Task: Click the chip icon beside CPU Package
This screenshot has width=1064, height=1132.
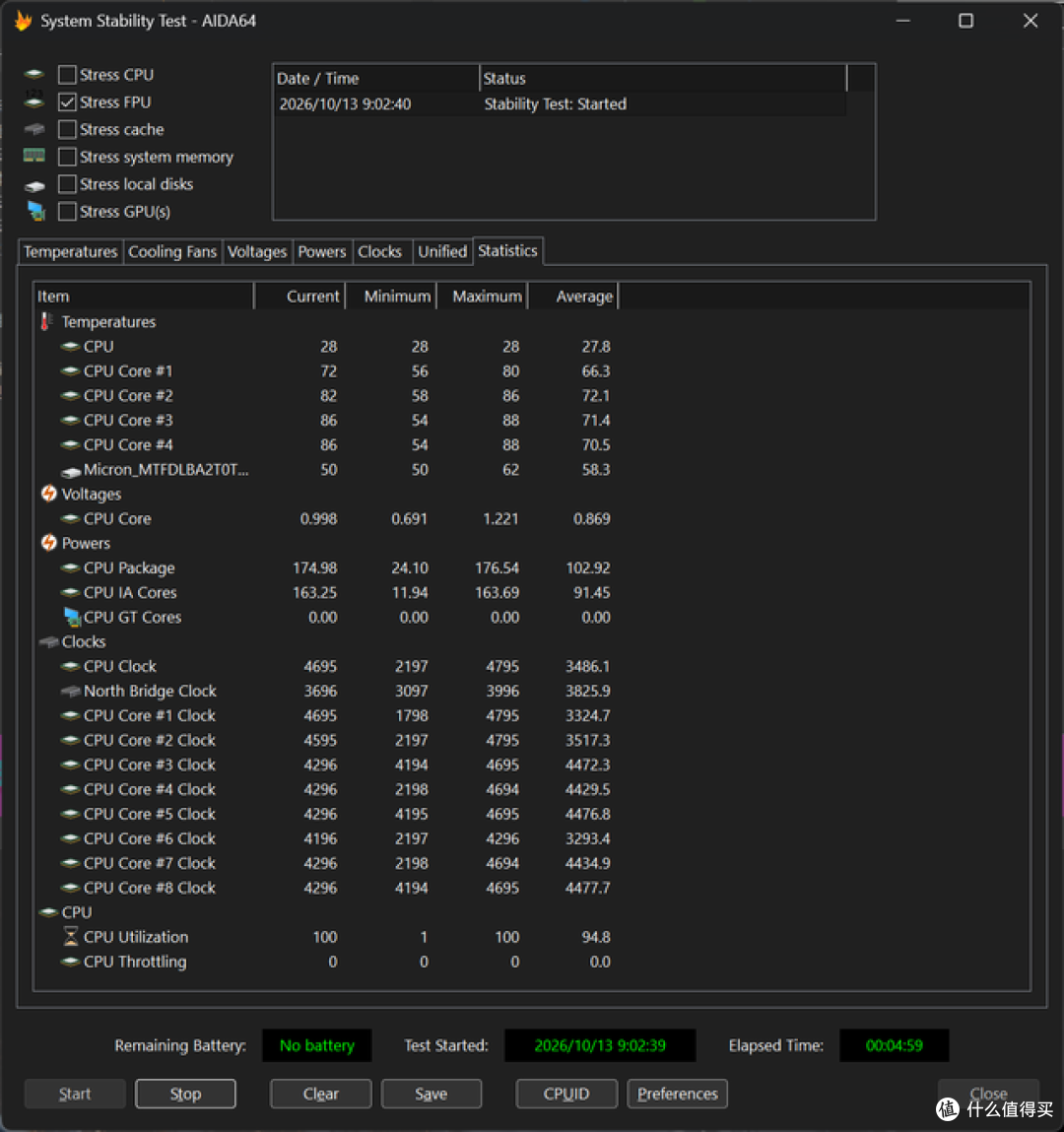Action: tap(70, 568)
